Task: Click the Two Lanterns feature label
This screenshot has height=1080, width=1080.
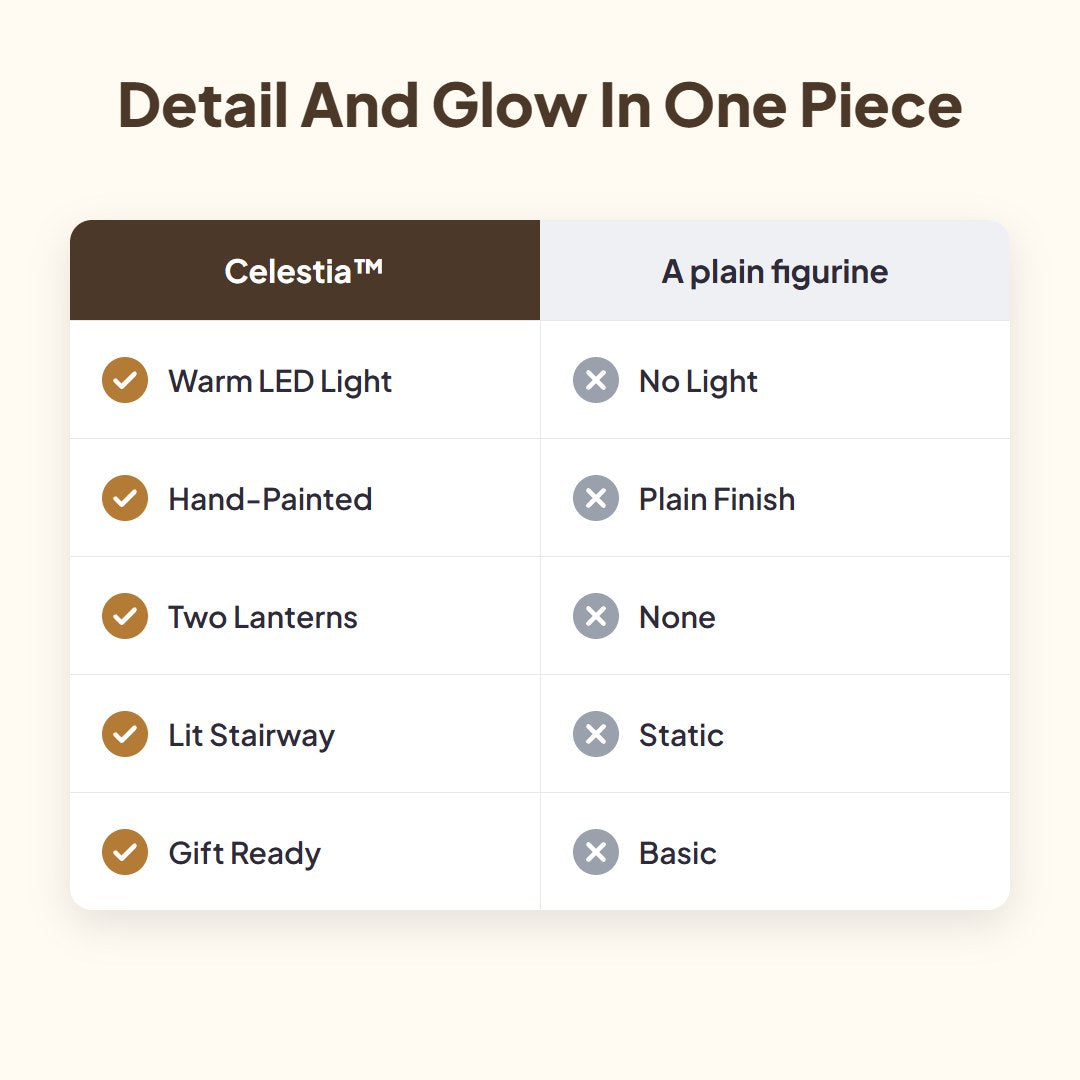Action: click(x=262, y=617)
